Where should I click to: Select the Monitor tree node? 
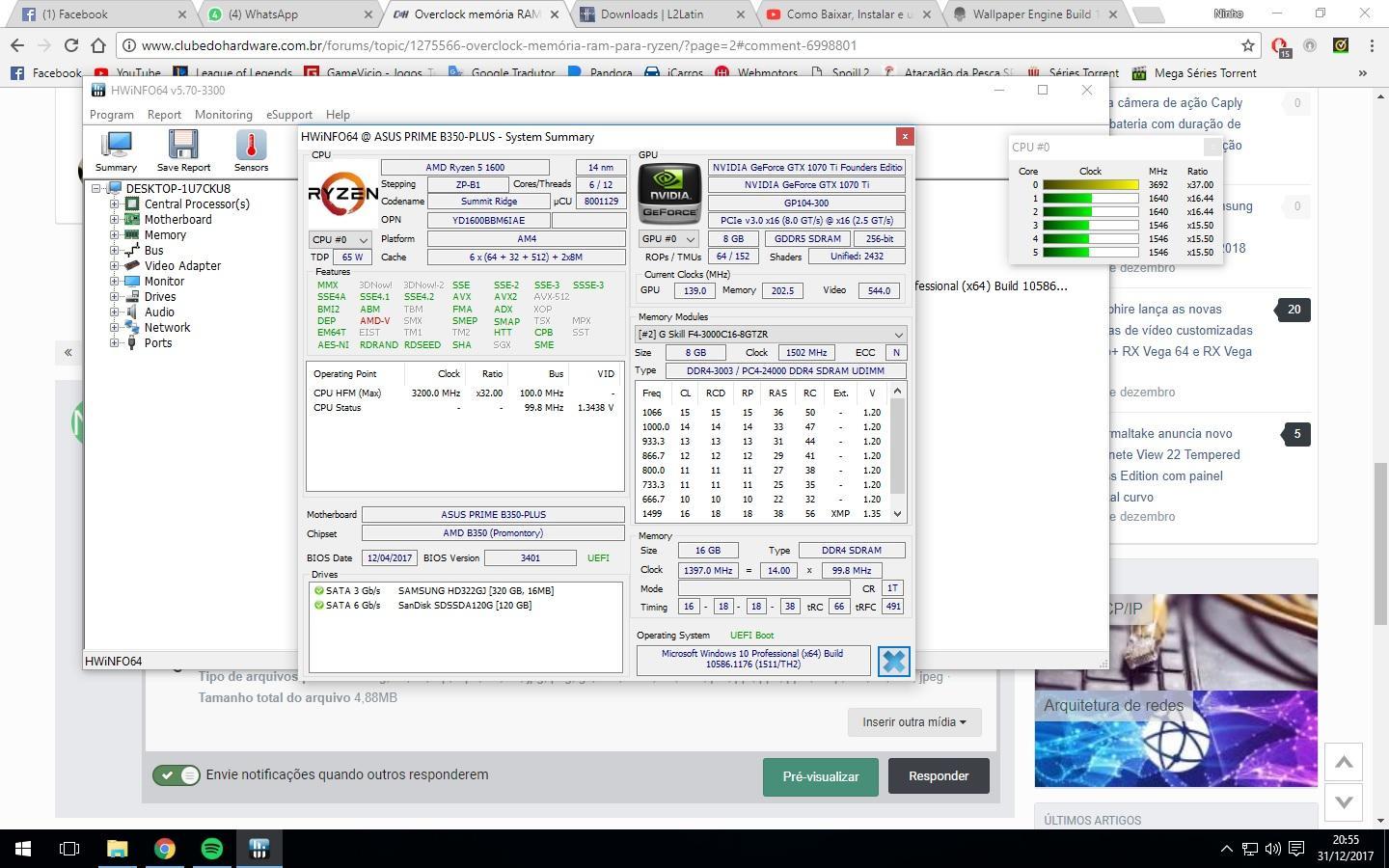pos(164,281)
